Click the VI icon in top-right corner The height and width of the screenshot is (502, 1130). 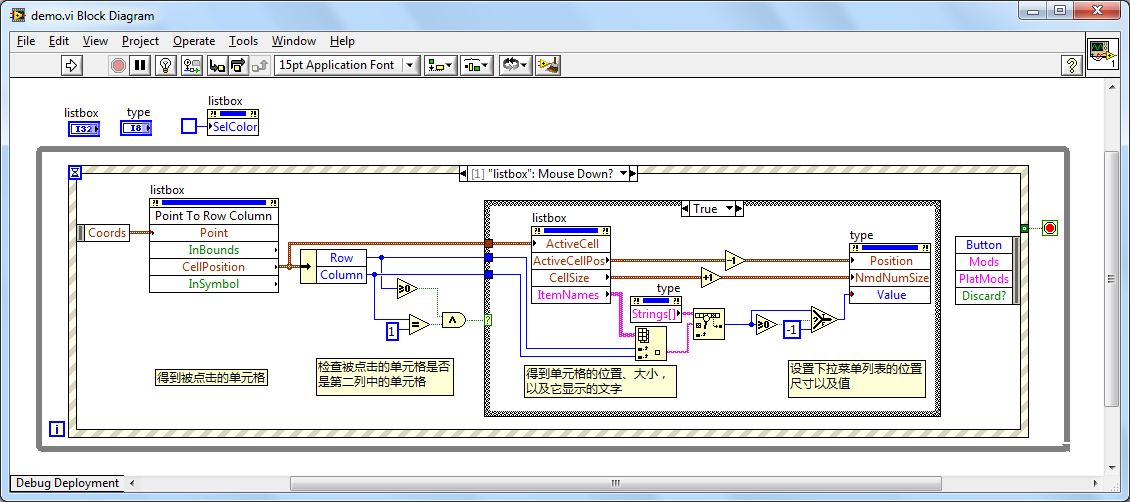pyautogui.click(x=1102, y=54)
